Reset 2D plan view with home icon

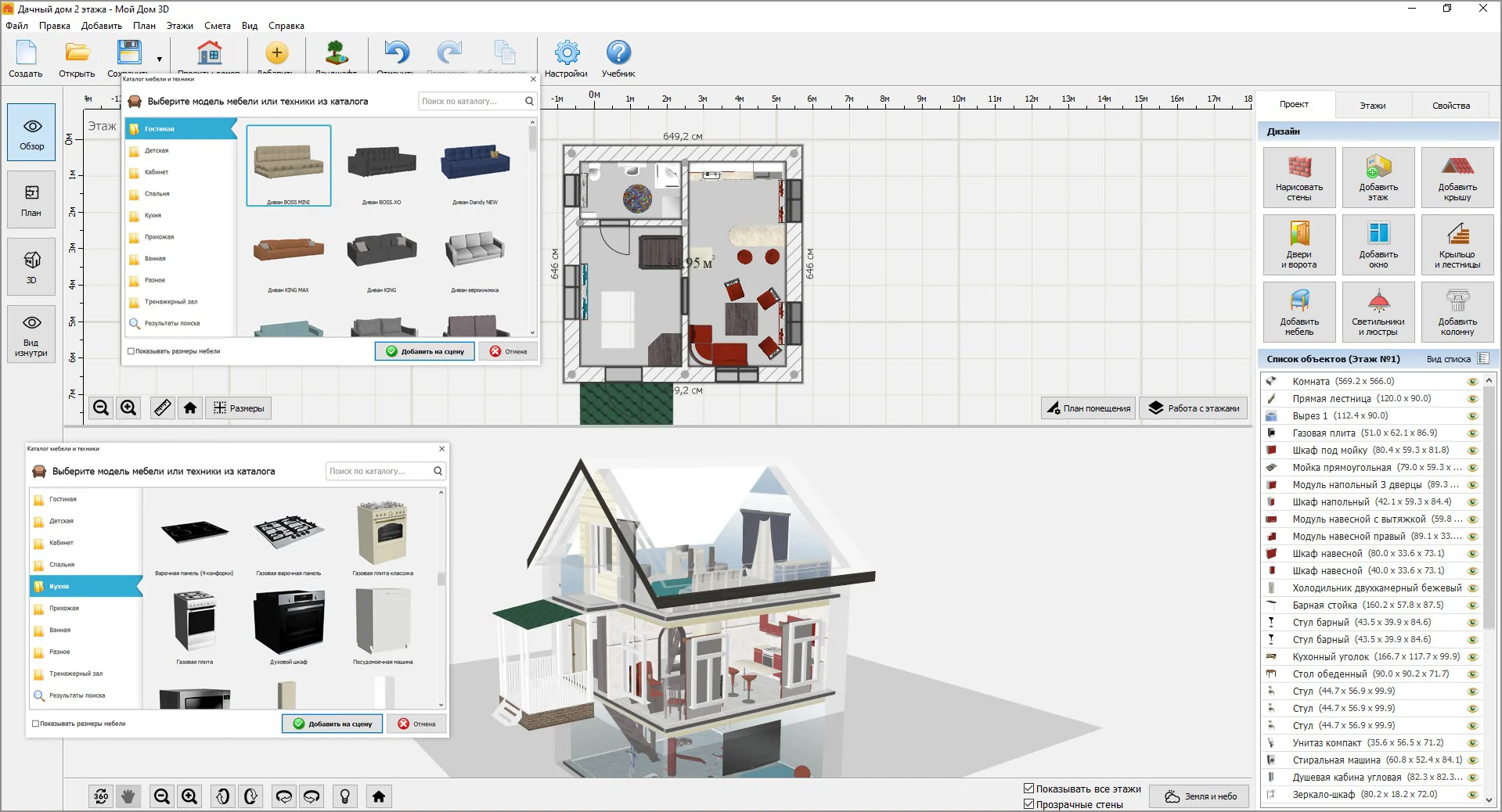point(190,408)
